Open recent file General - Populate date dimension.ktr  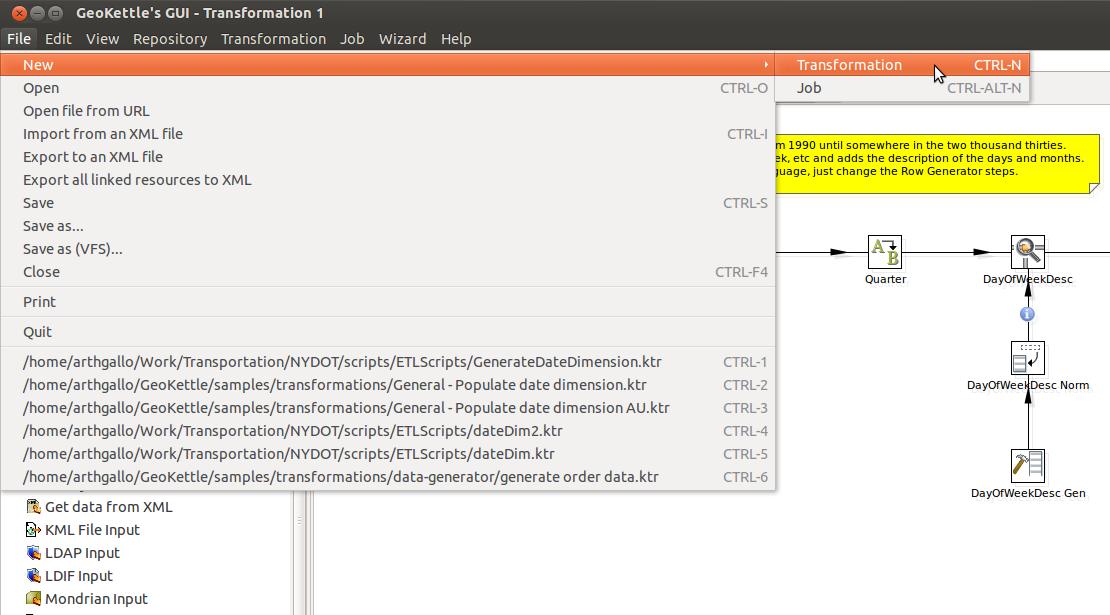pyautogui.click(x=387, y=385)
